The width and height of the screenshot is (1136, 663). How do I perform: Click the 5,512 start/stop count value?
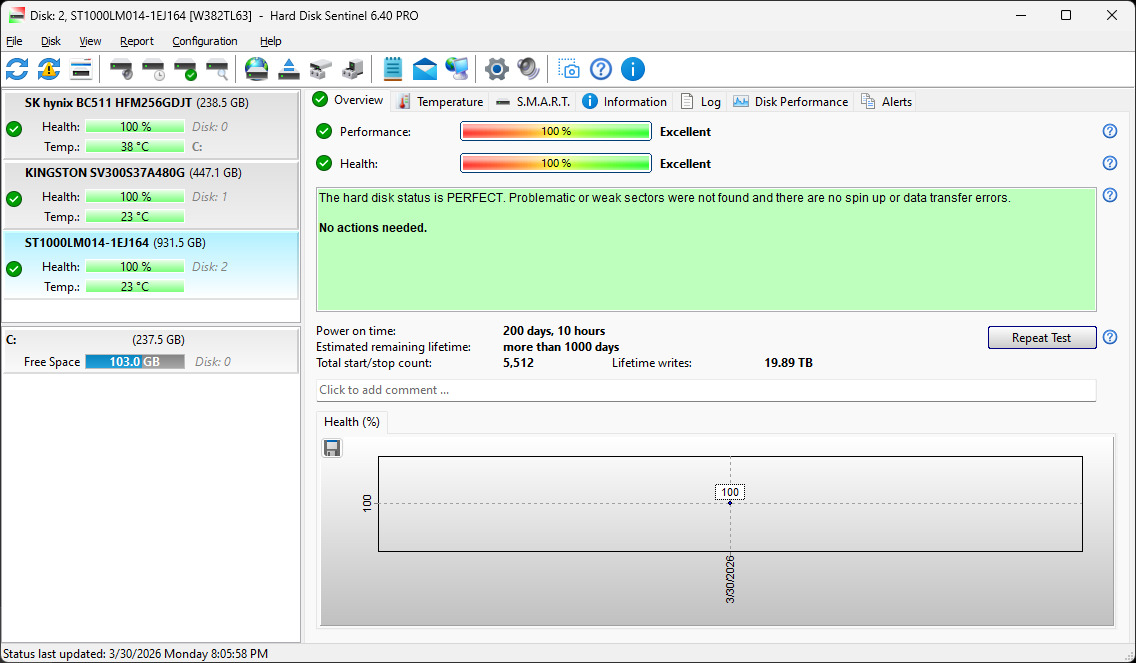pos(519,363)
